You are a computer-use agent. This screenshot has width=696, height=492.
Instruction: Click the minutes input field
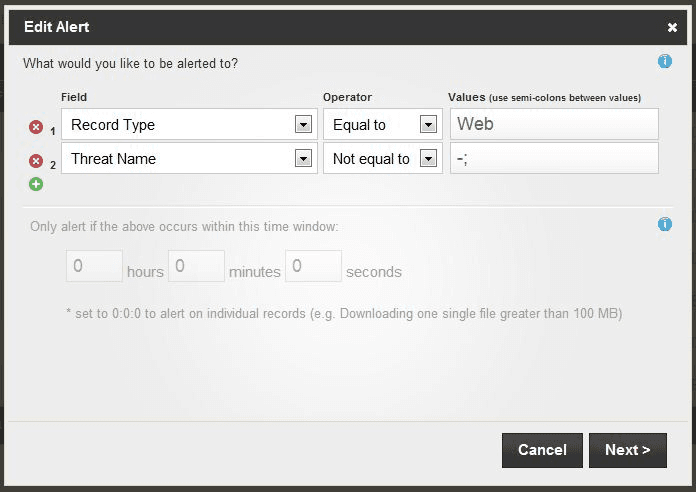[196, 266]
